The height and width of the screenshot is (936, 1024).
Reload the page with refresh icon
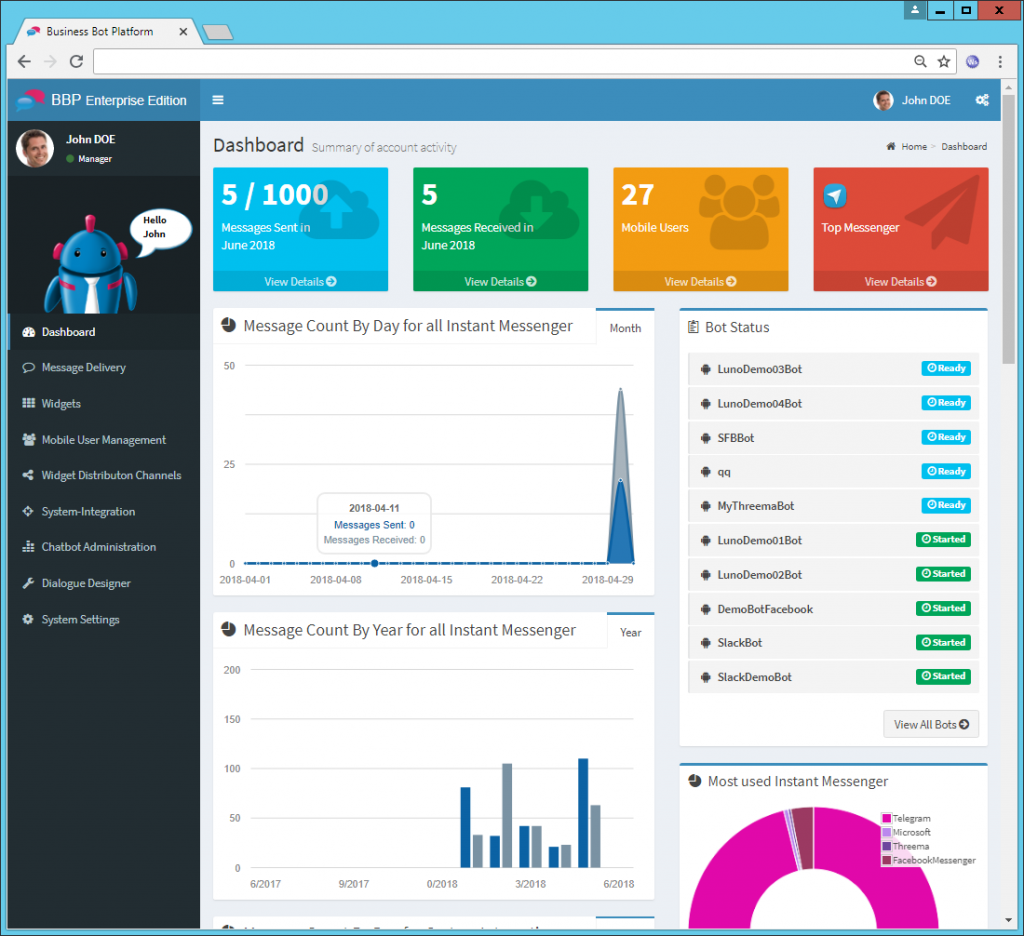[x=76, y=61]
